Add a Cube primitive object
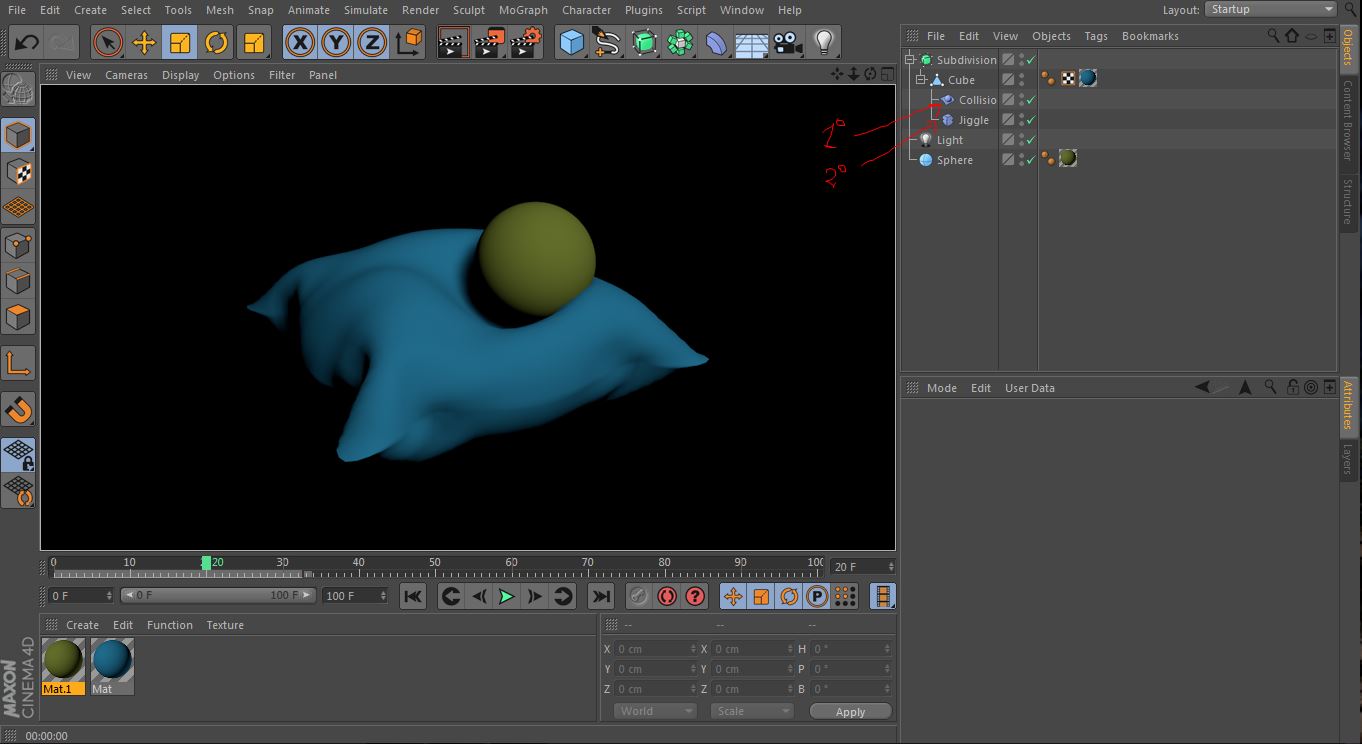1362x744 pixels. tap(571, 43)
